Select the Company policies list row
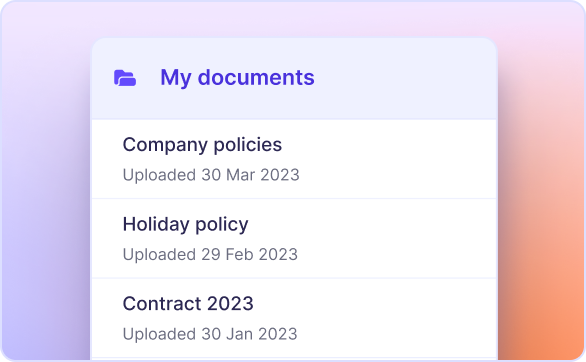The height and width of the screenshot is (362, 586). point(294,159)
